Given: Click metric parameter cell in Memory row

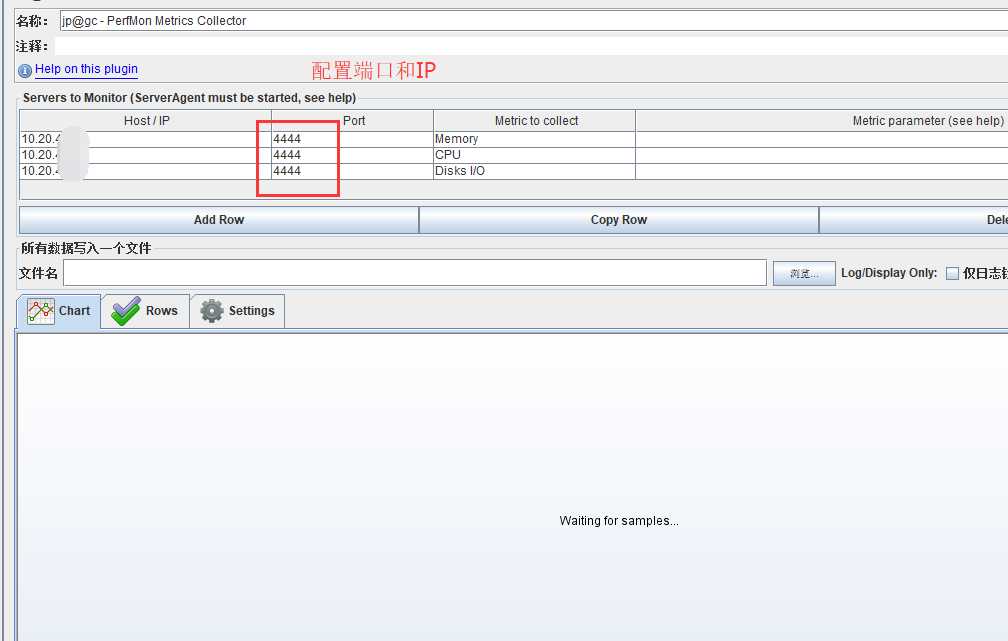Looking at the screenshot, I should [822, 139].
